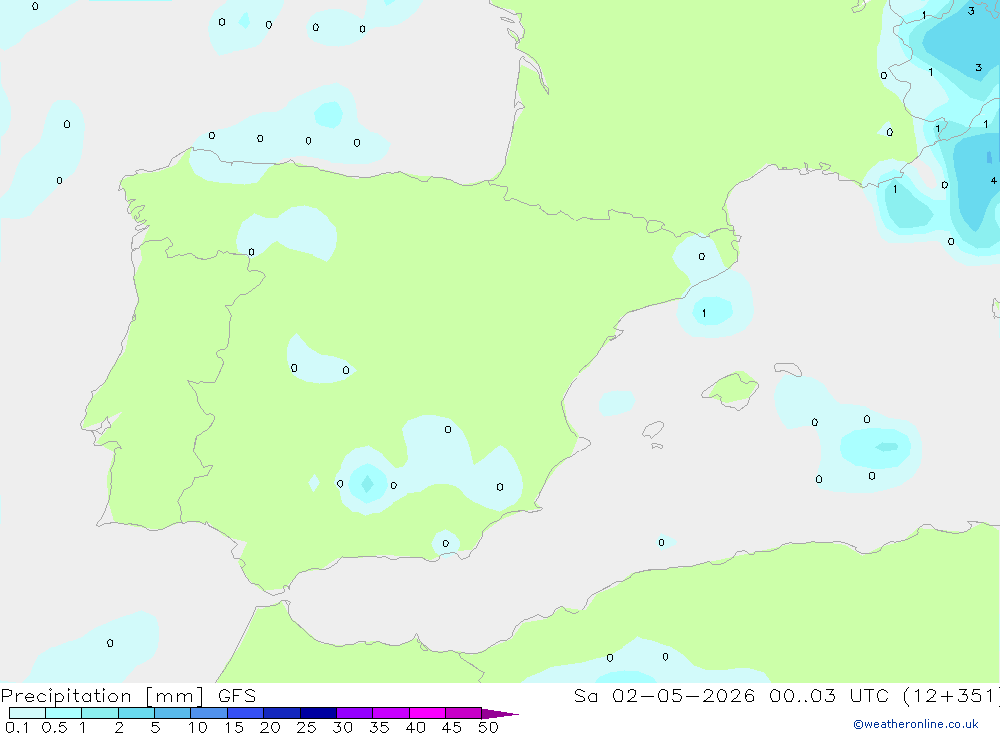Click the '45' legend scale label

(x=452, y=727)
